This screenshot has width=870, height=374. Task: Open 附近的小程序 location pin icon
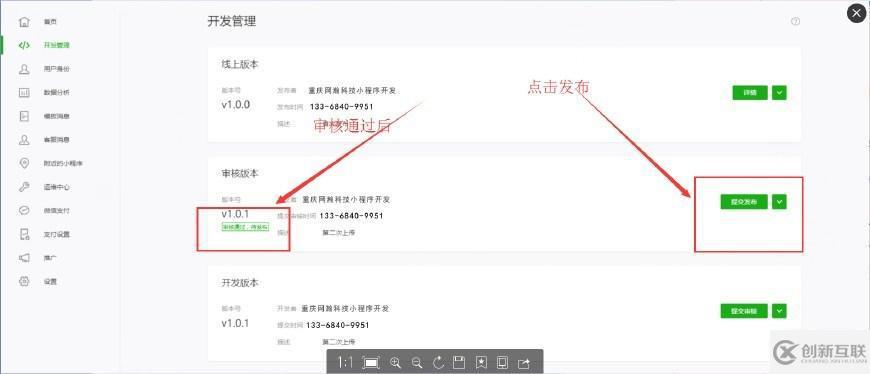click(x=24, y=163)
